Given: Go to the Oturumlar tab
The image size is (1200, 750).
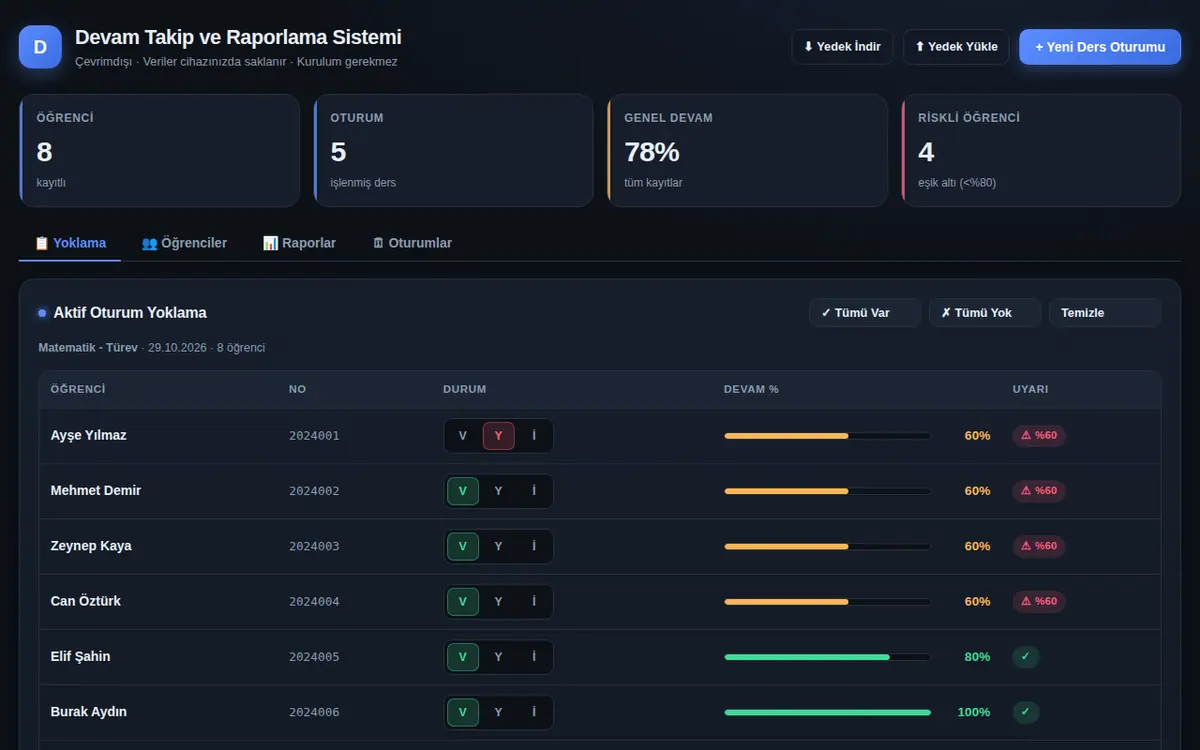Looking at the screenshot, I should 412,243.
